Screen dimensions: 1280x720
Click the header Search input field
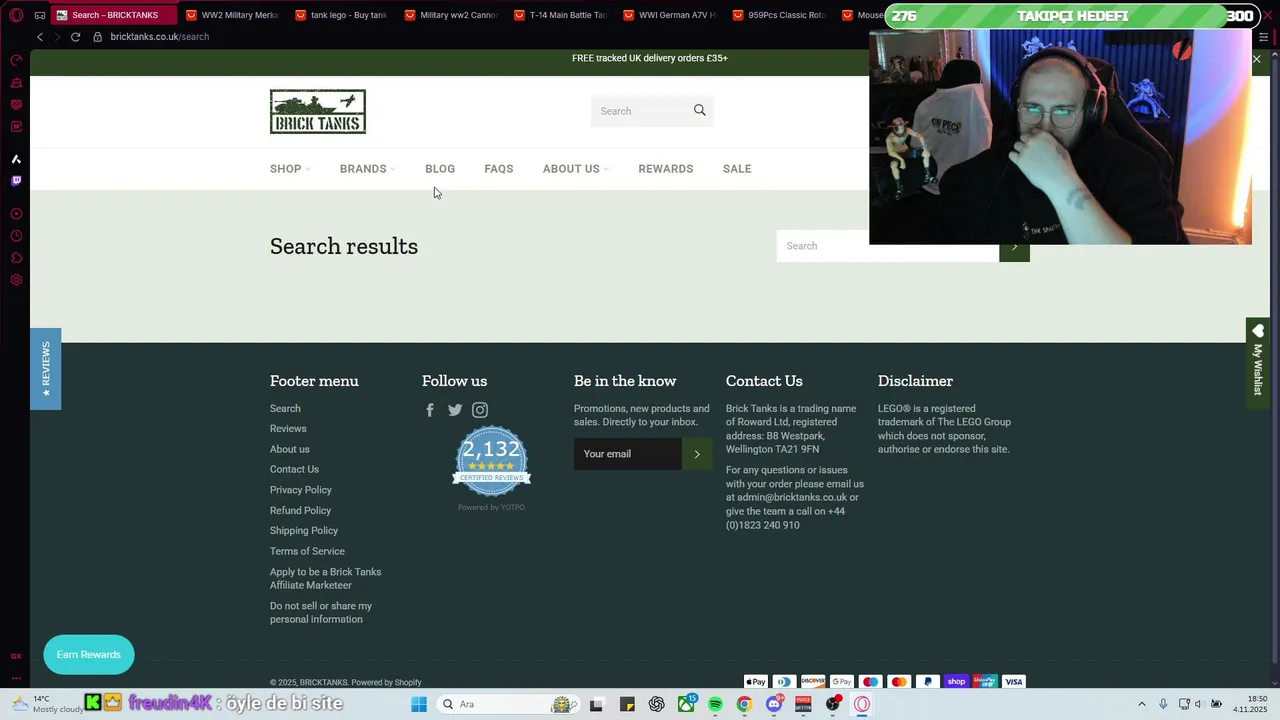(x=641, y=111)
